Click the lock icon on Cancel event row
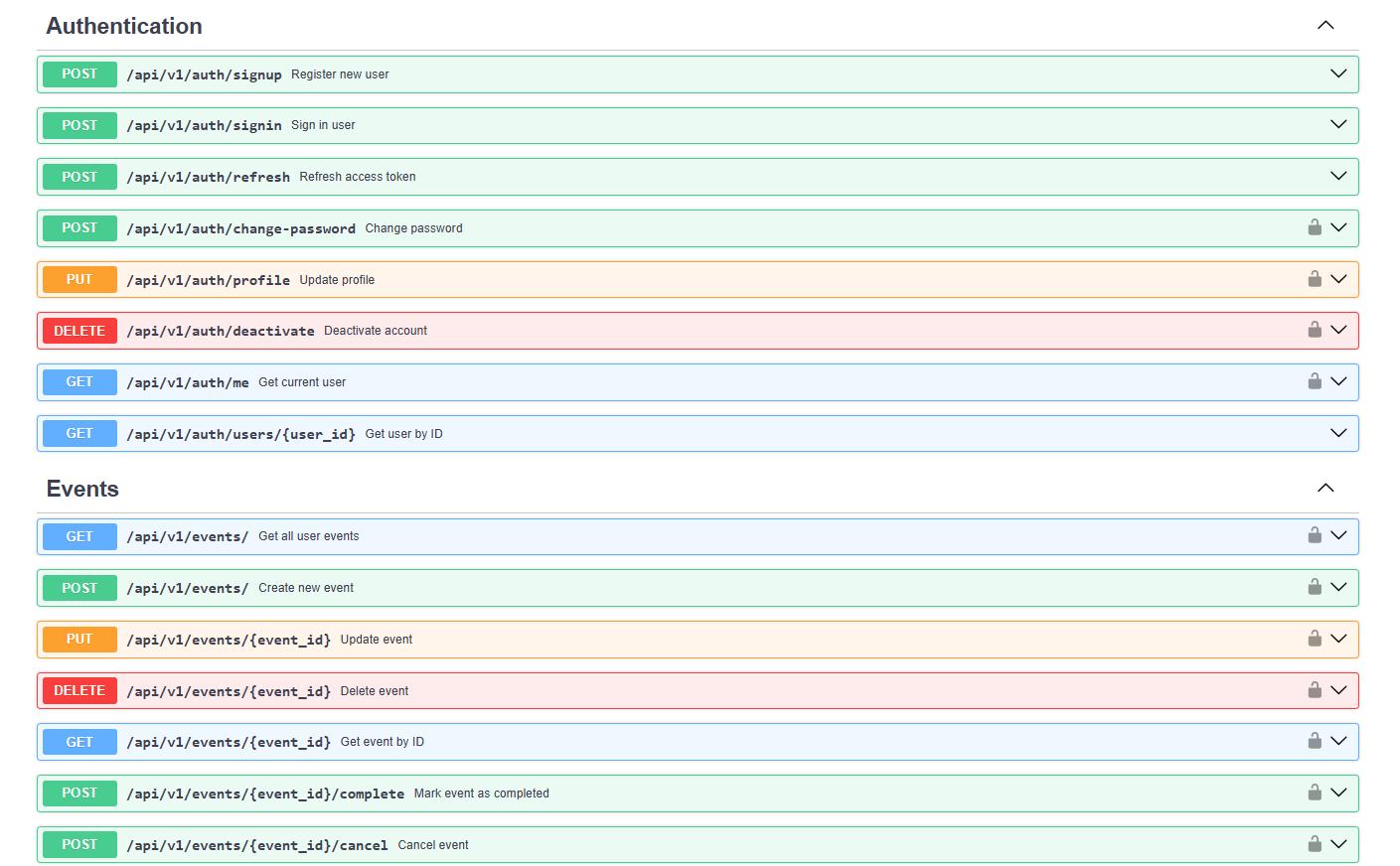 tap(1314, 844)
